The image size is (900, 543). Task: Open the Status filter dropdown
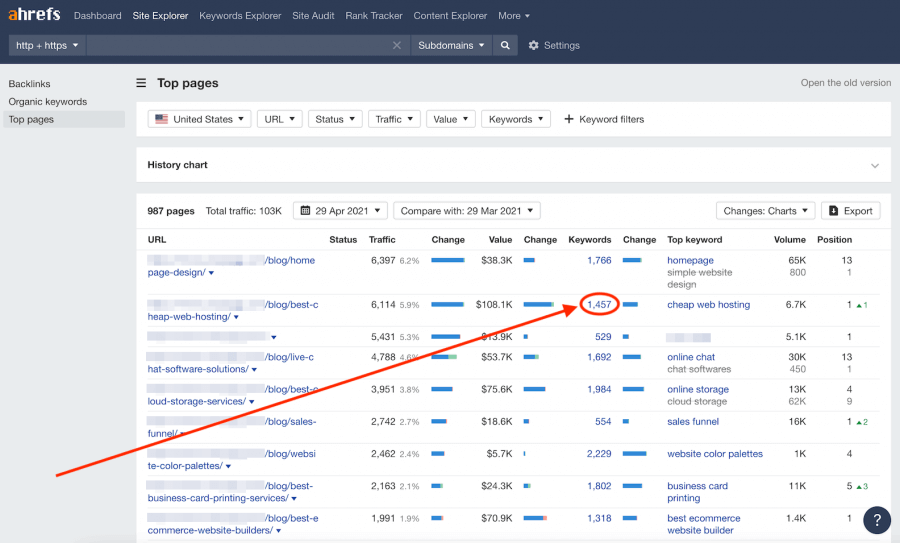[335, 119]
